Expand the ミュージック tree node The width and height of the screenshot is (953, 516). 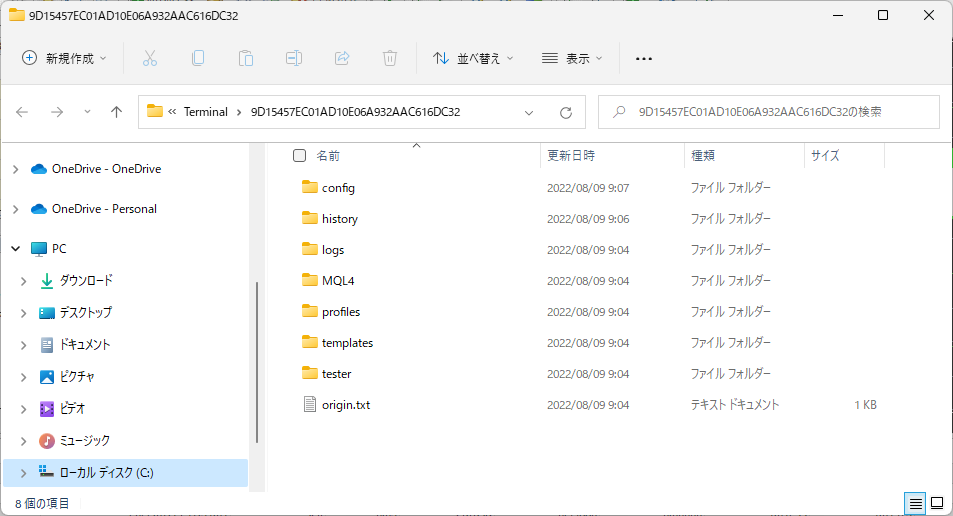(x=24, y=441)
